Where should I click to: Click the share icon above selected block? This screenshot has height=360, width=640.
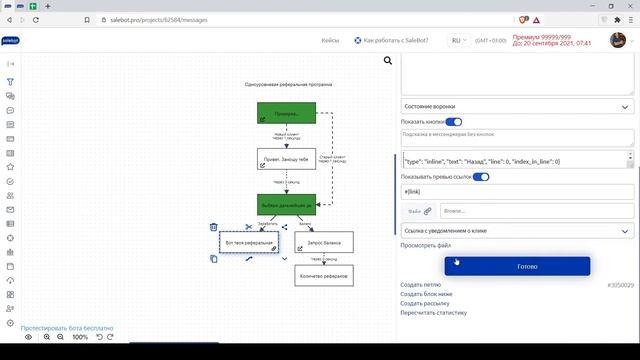(284, 227)
